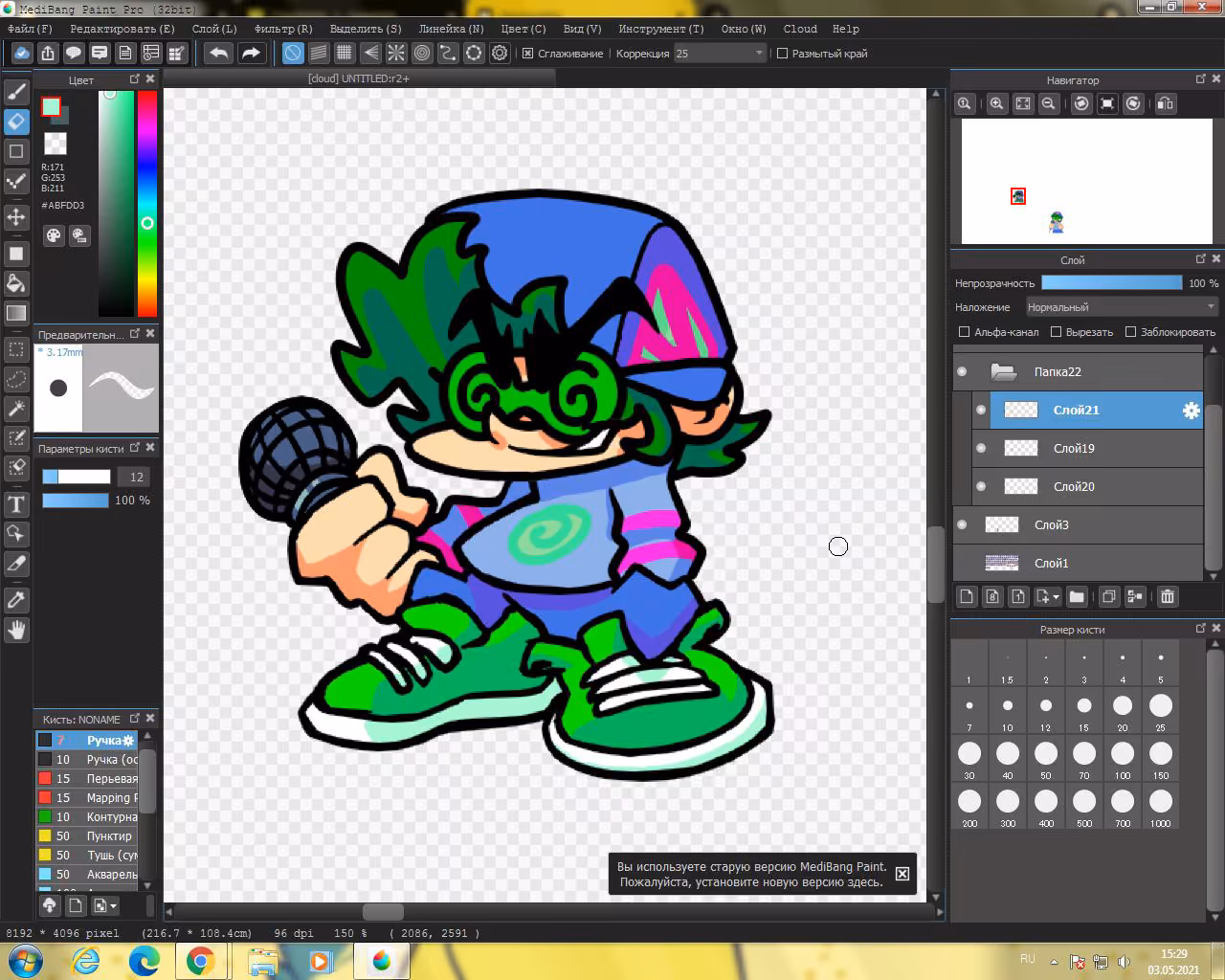Pick the Gradient tool
Image resolution: width=1225 pixels, height=980 pixels.
pyautogui.click(x=16, y=313)
